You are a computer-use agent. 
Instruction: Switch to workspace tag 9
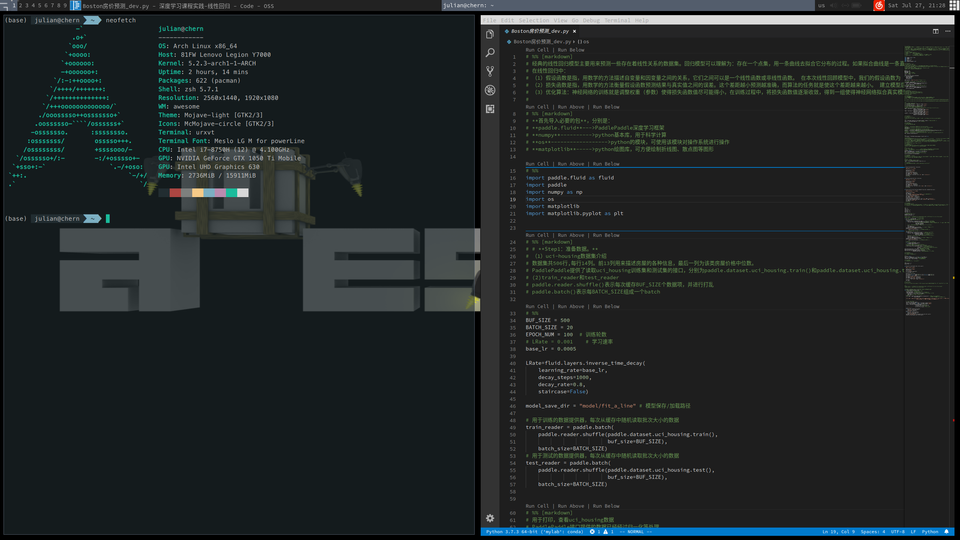point(65,6)
